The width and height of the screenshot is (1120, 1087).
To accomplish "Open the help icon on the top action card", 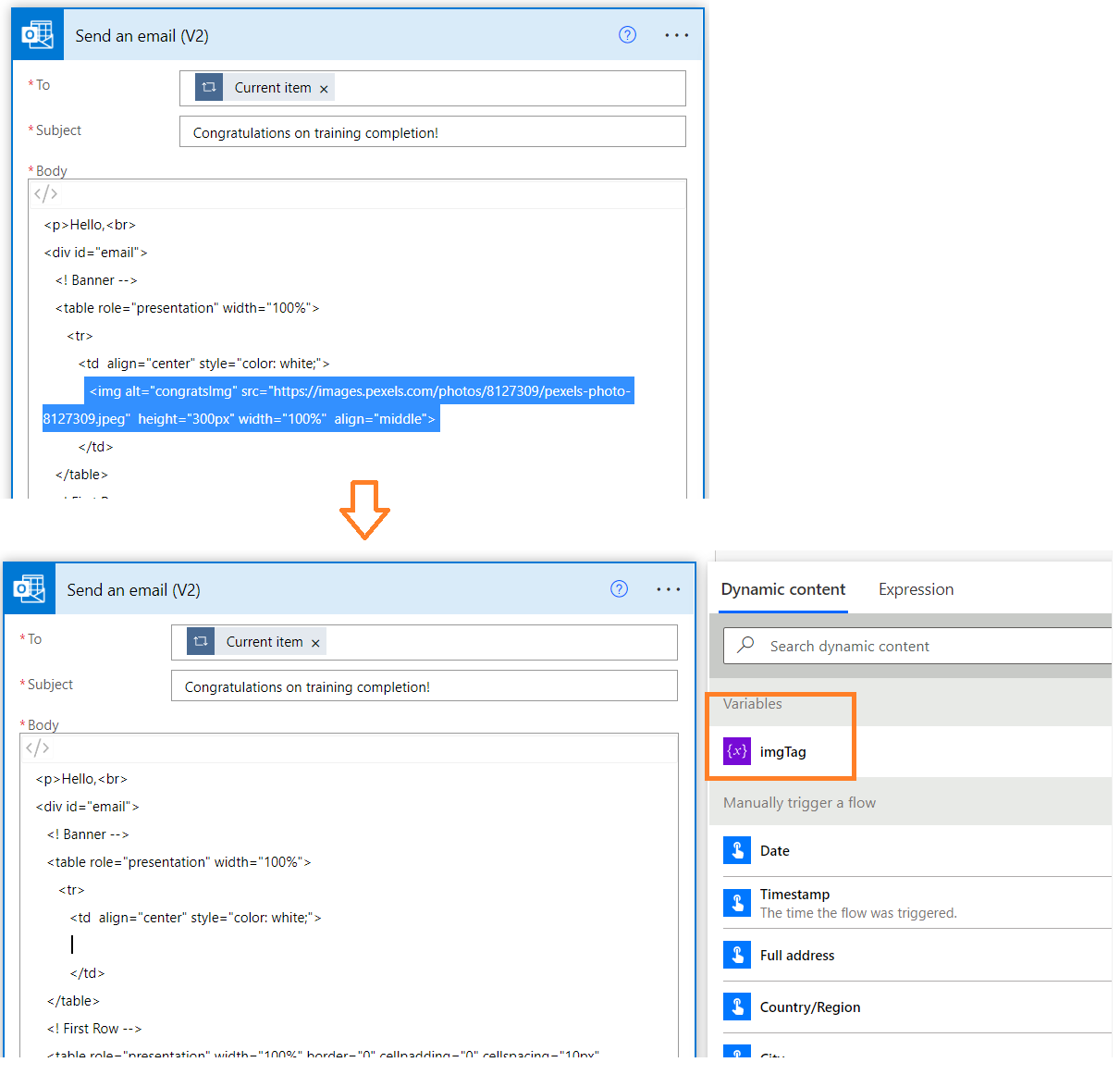I will tap(627, 34).
